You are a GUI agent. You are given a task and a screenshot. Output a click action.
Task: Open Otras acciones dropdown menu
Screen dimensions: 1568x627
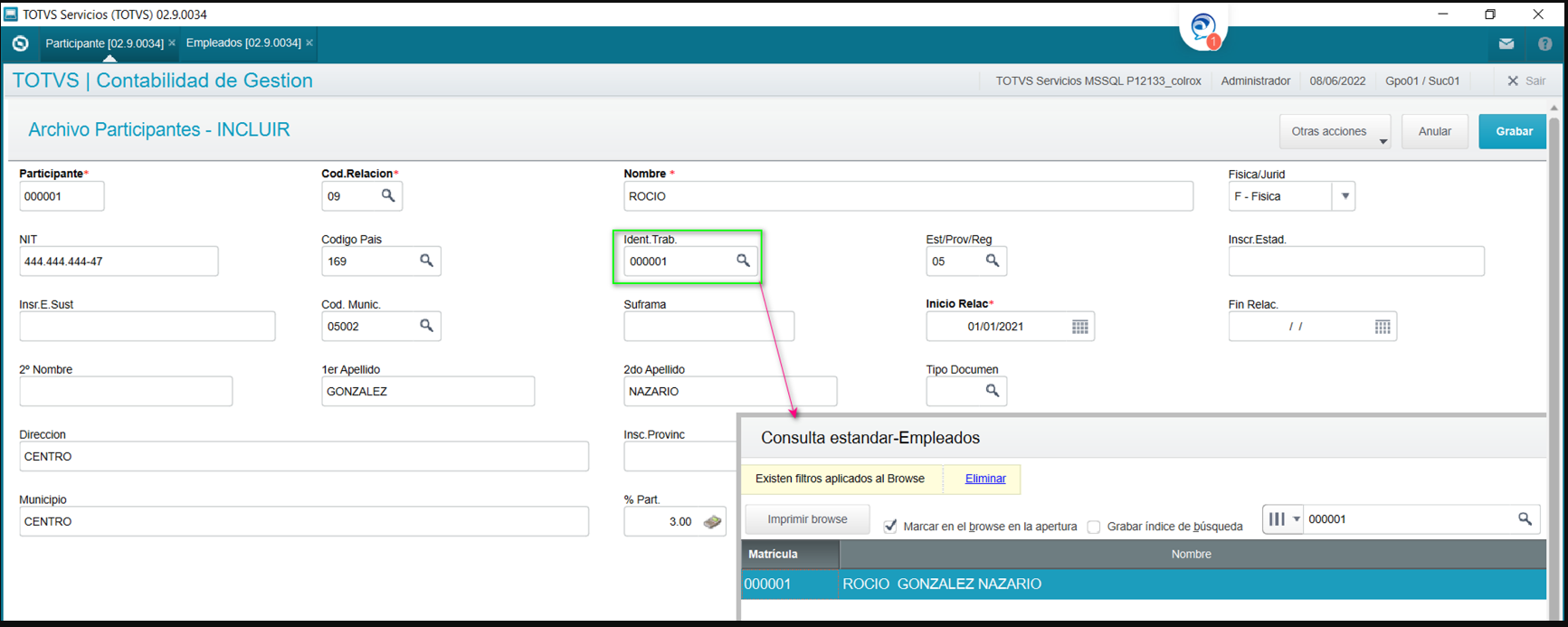(x=1335, y=132)
